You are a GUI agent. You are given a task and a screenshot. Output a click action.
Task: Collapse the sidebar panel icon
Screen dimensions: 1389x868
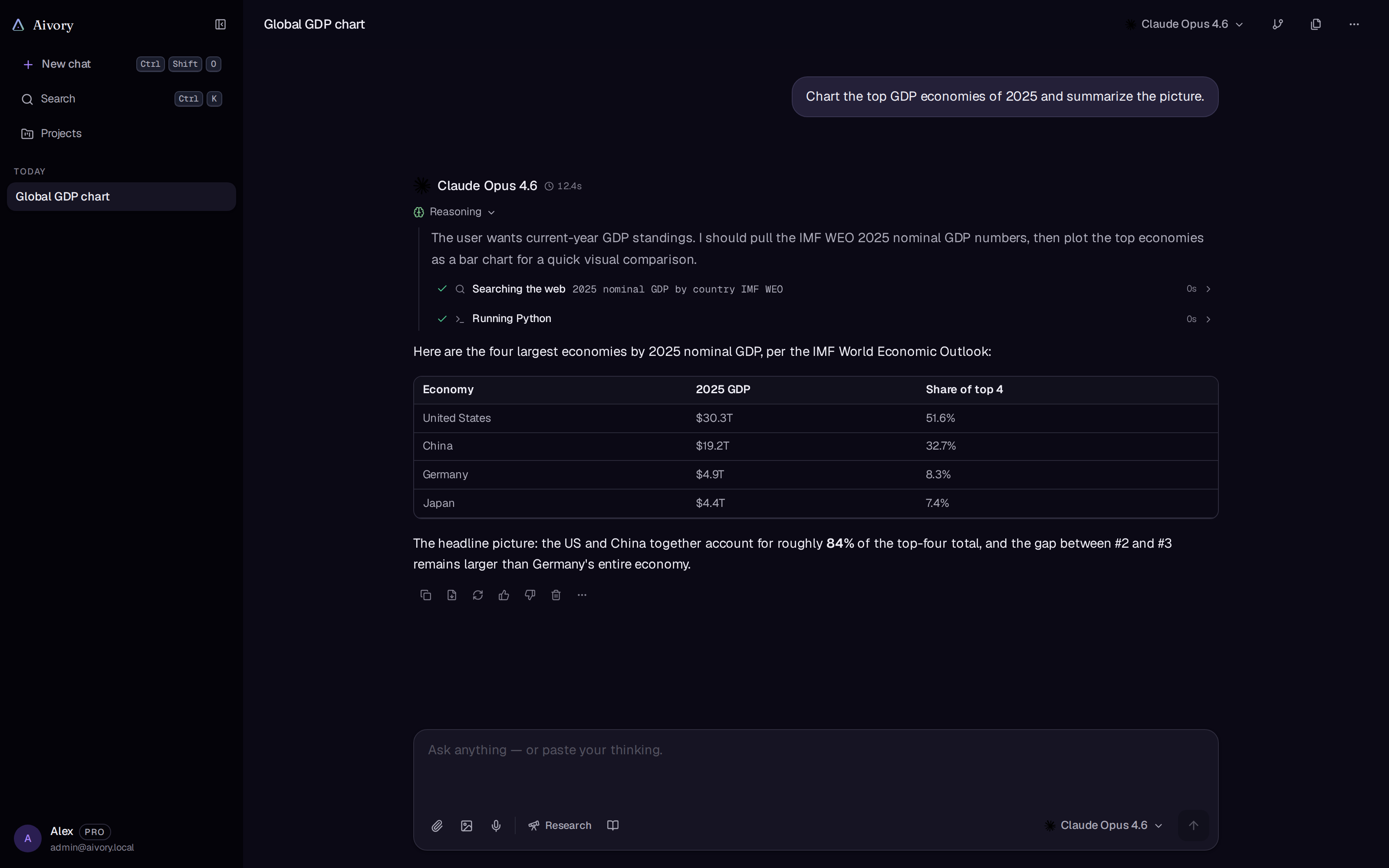tap(221, 24)
